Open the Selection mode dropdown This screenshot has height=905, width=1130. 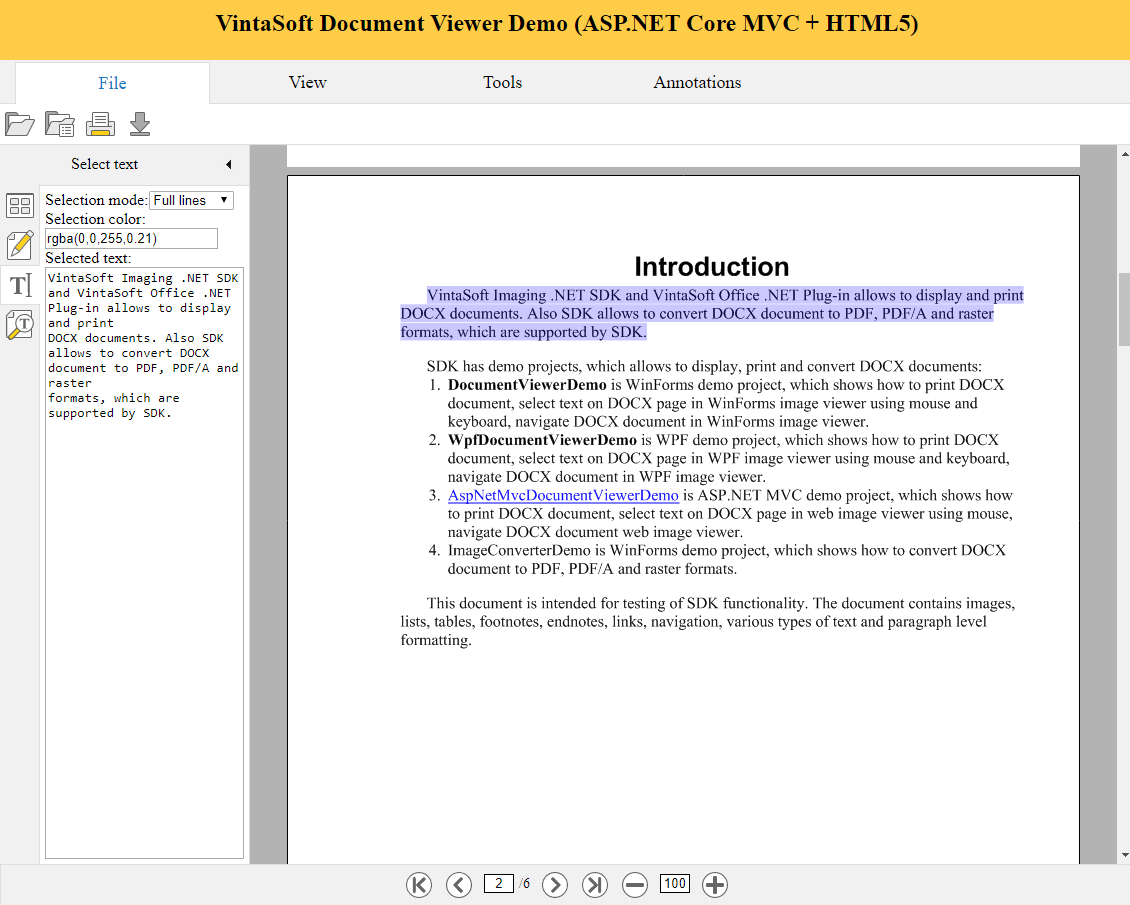pos(191,200)
